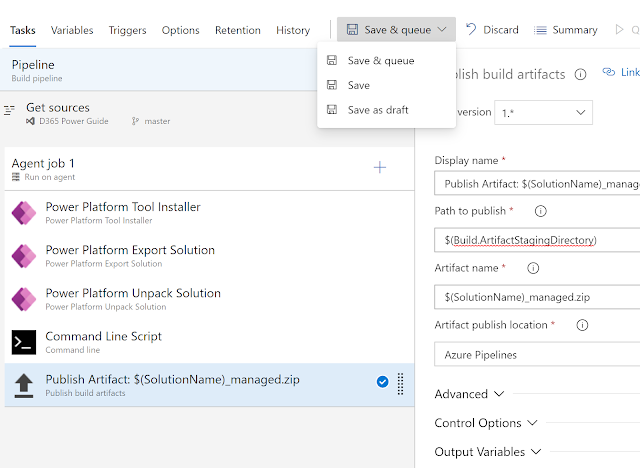640x468 pixels.
Task: Choose Save as draft from menu
Action: tap(377, 109)
